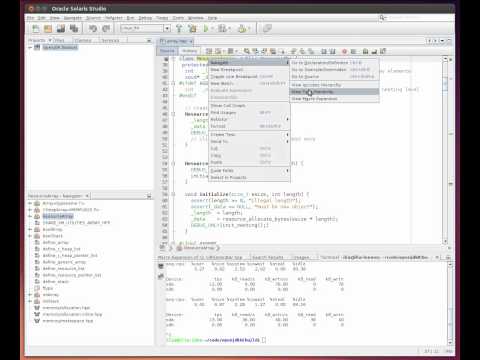
Task: Click the Clean and Build icon
Action: (x=192, y=29)
